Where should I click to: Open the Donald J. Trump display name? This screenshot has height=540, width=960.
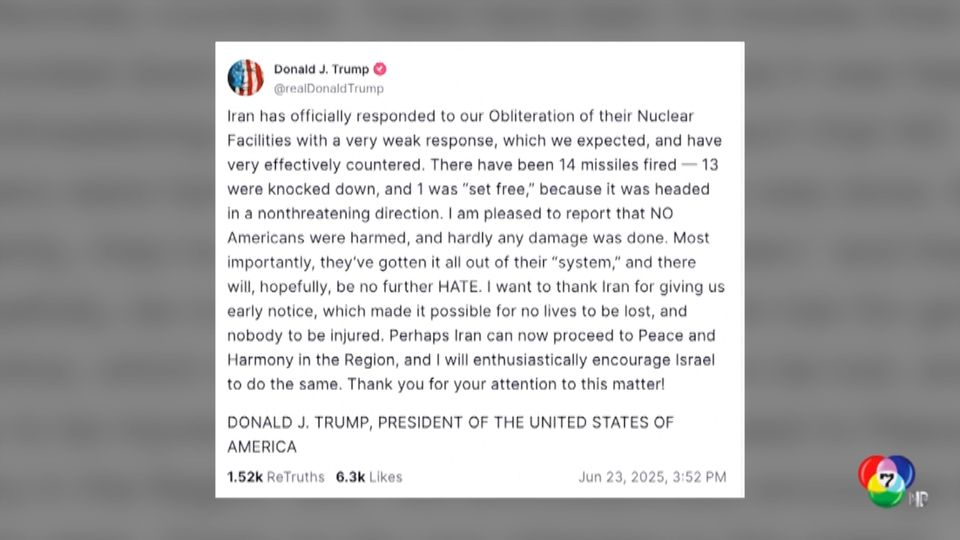pyautogui.click(x=321, y=69)
